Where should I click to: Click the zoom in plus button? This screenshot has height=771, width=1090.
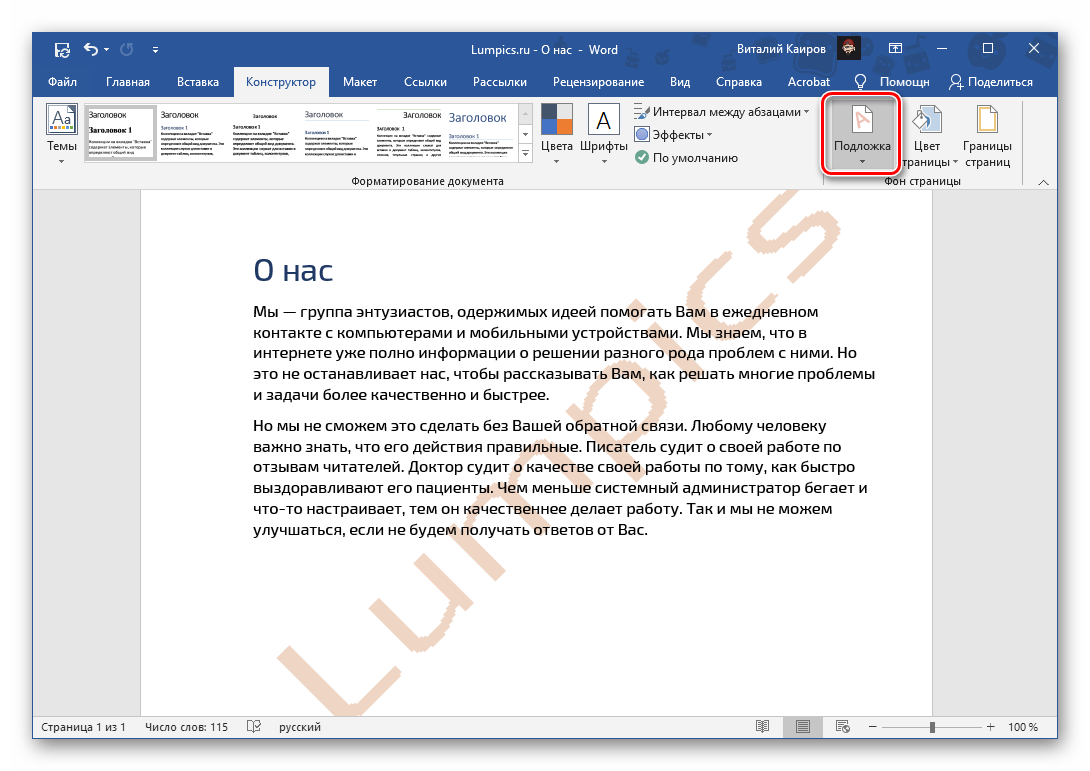(x=991, y=727)
